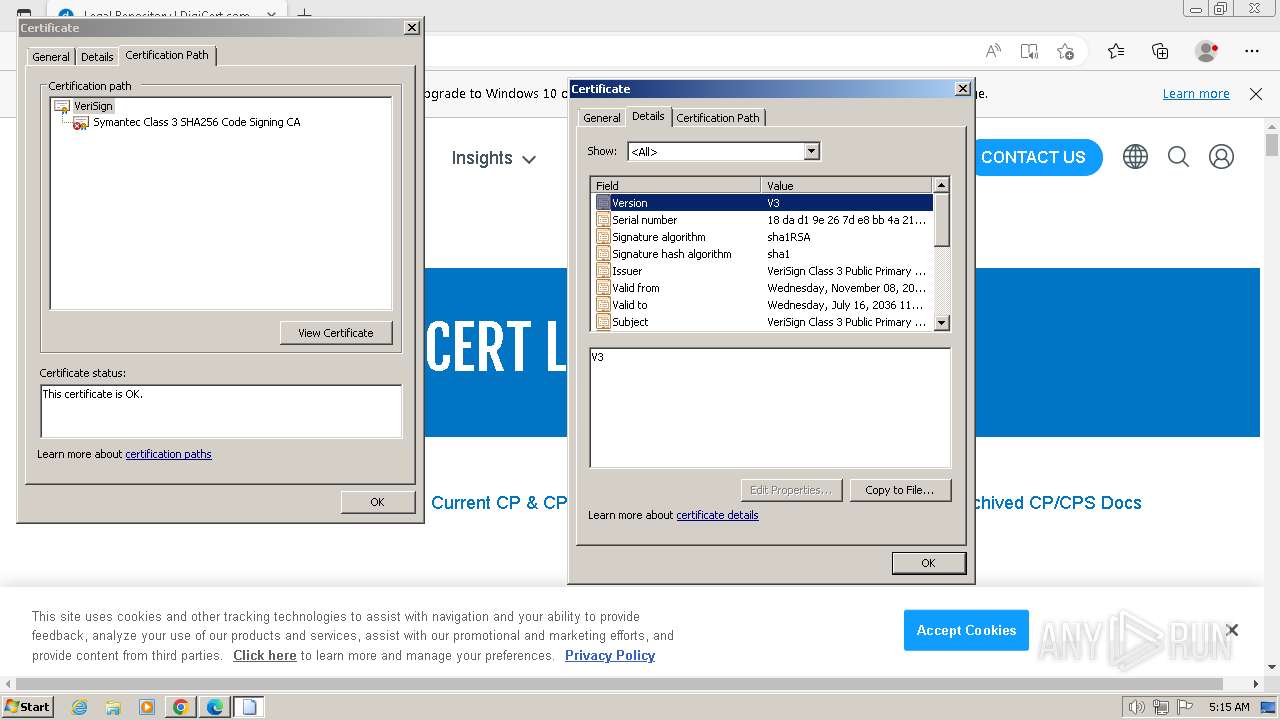Image resolution: width=1280 pixels, height=720 pixels.
Task: Expand the Show filter dropdown
Action: pos(812,152)
